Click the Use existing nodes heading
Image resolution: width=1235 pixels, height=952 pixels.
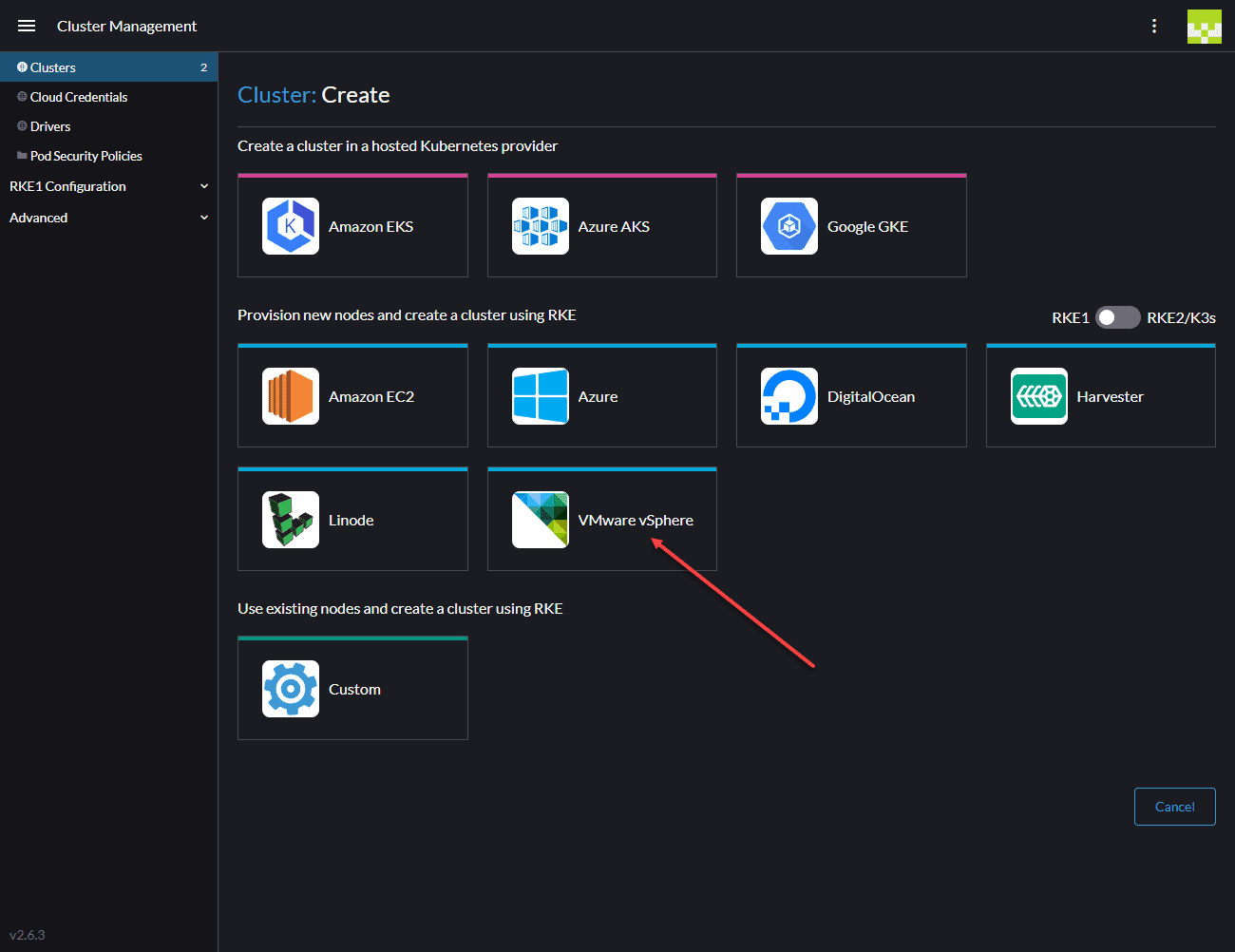[400, 608]
